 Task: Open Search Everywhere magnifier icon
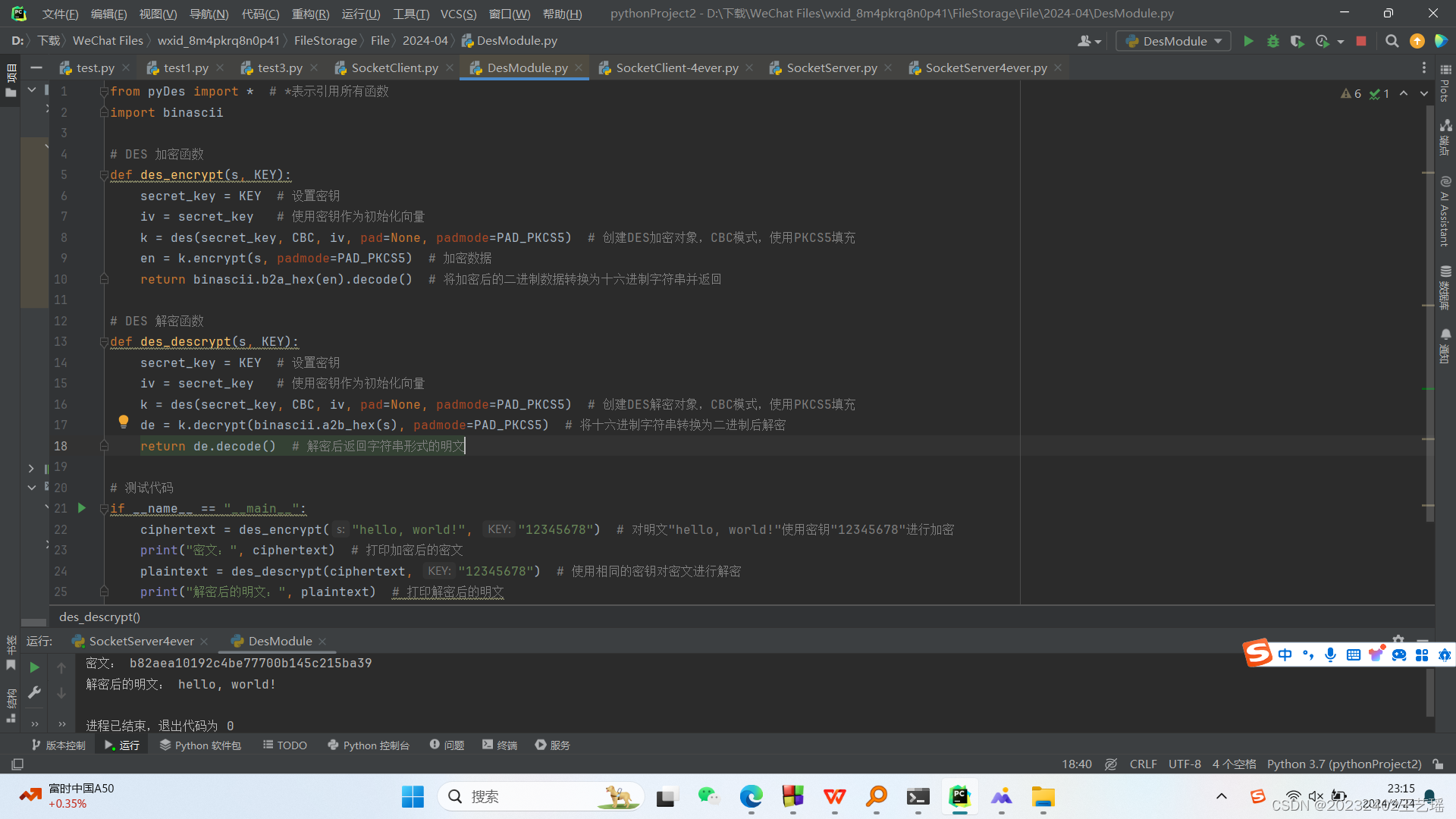click(1392, 41)
